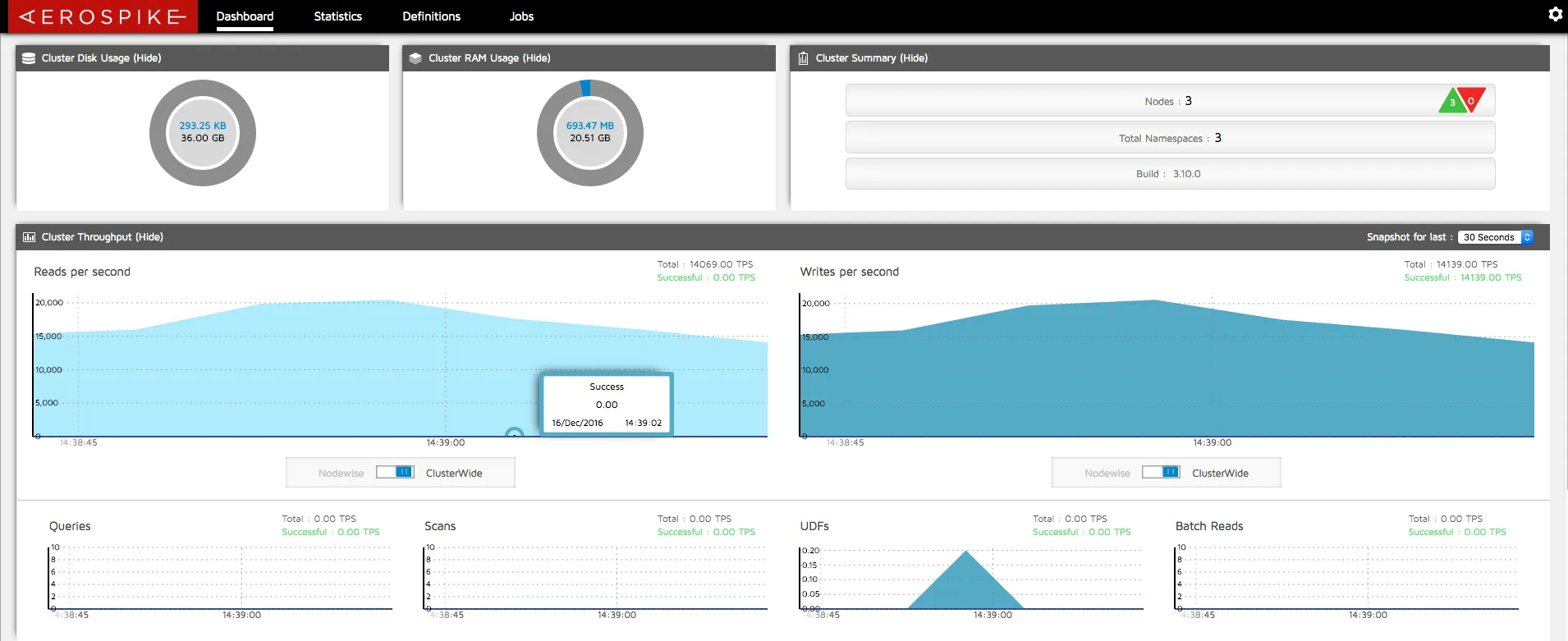The height and width of the screenshot is (641, 1568).
Task: Click the Total Namespaces row
Action: click(x=1170, y=138)
